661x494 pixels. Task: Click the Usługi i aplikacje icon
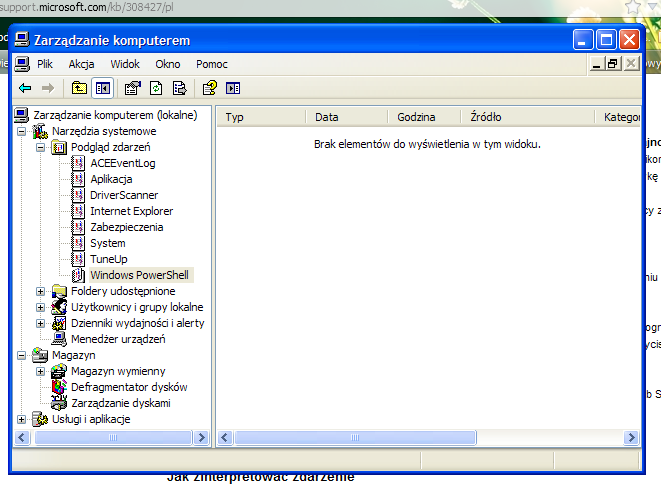pyautogui.click(x=40, y=419)
